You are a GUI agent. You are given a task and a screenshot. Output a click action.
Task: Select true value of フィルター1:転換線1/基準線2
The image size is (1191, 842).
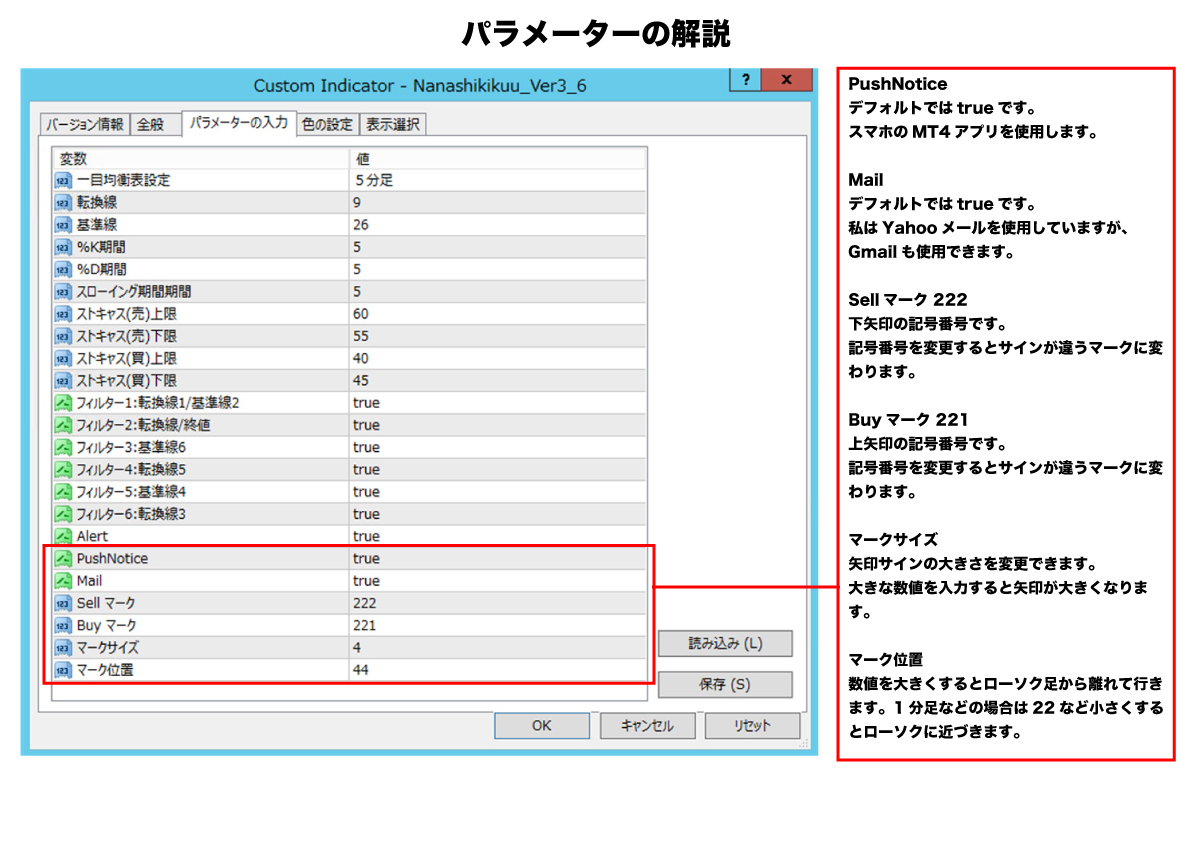[366, 403]
